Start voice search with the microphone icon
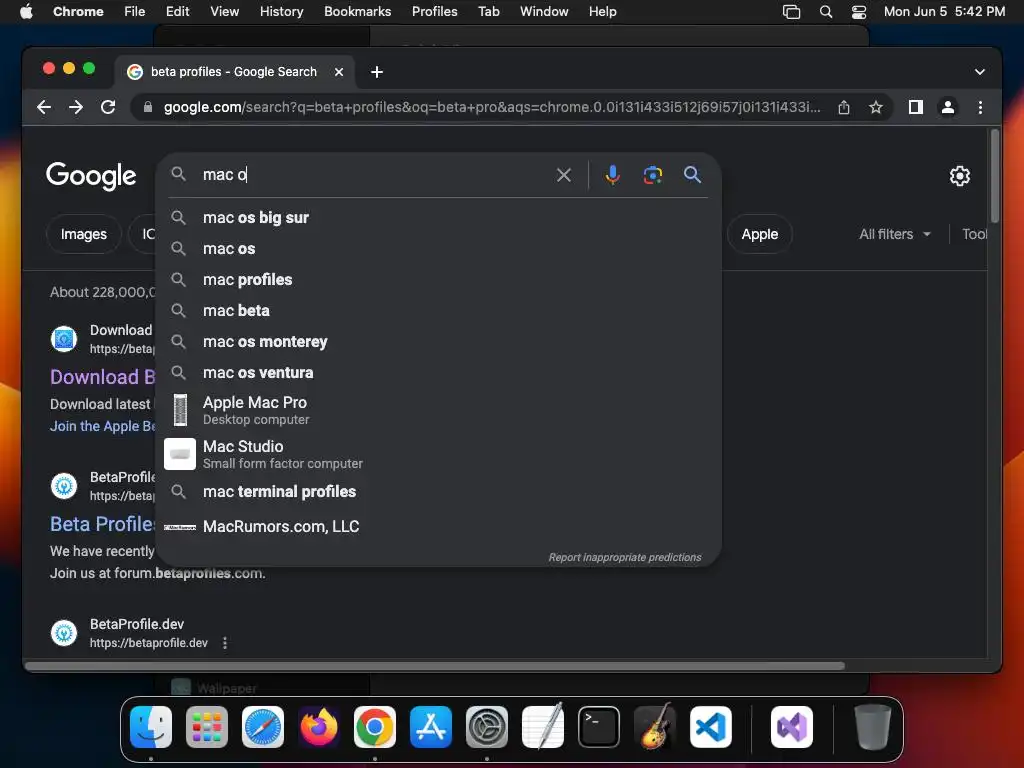 point(613,174)
